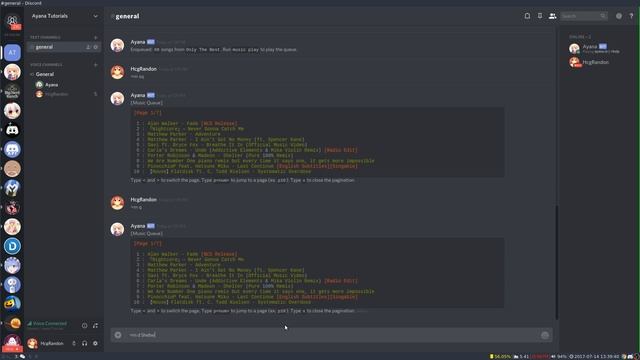Viewport: 640px width, 360px height.
Task: Create instant invite for general channel
Action: tap(88, 47)
